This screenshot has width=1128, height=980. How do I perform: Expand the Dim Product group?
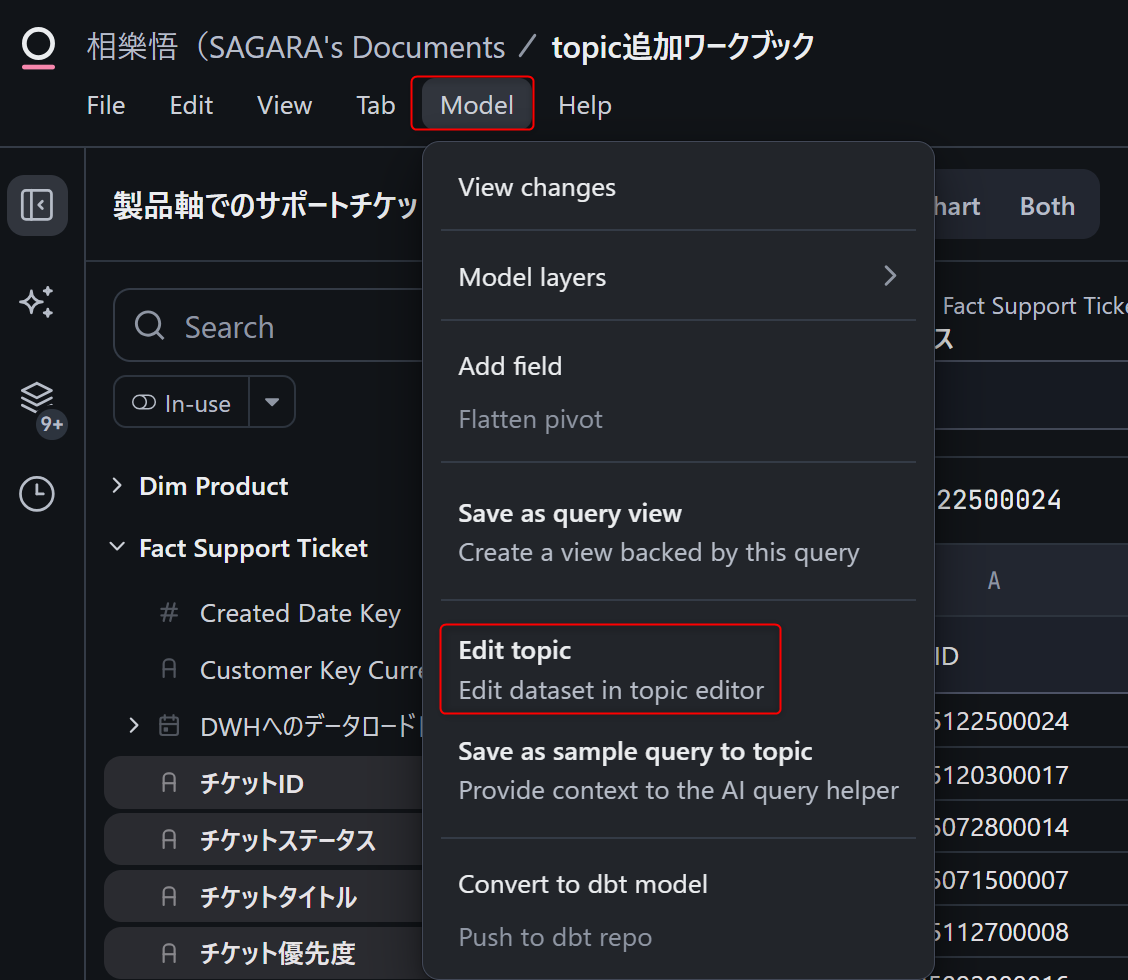[x=118, y=486]
